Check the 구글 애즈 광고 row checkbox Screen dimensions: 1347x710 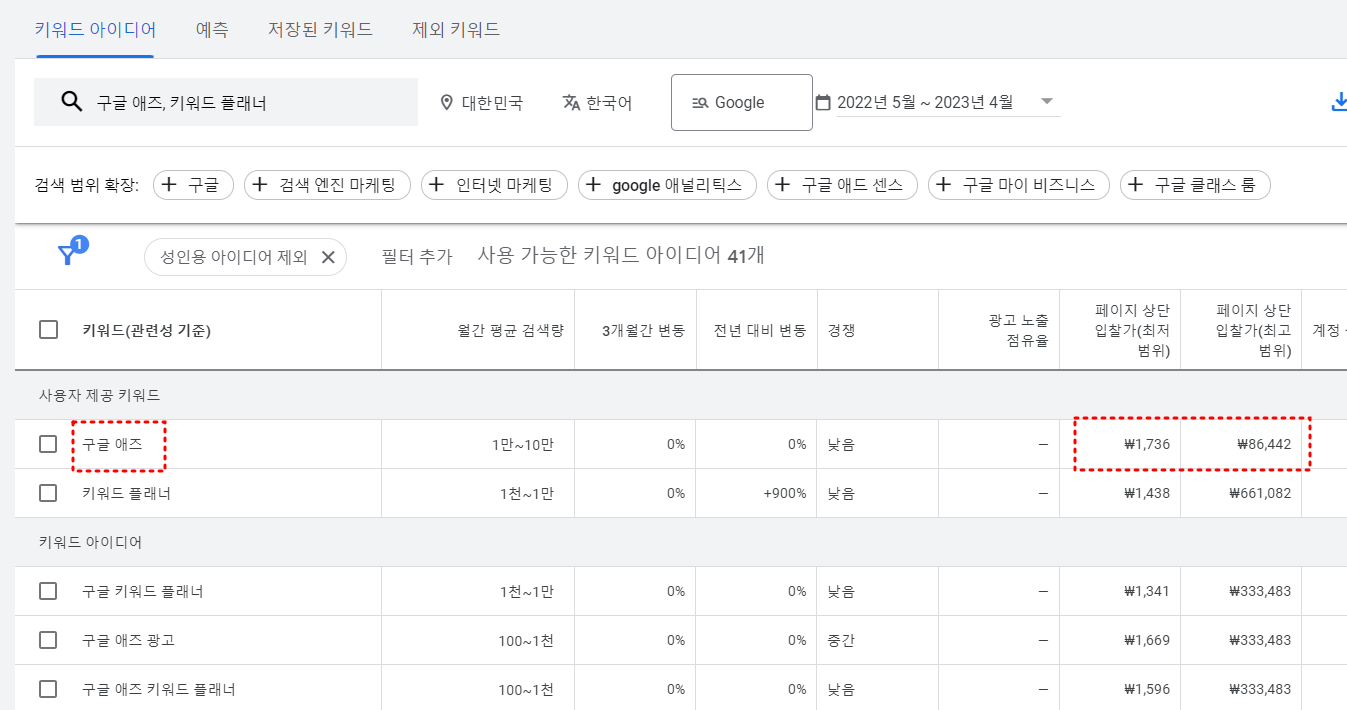pos(48,640)
